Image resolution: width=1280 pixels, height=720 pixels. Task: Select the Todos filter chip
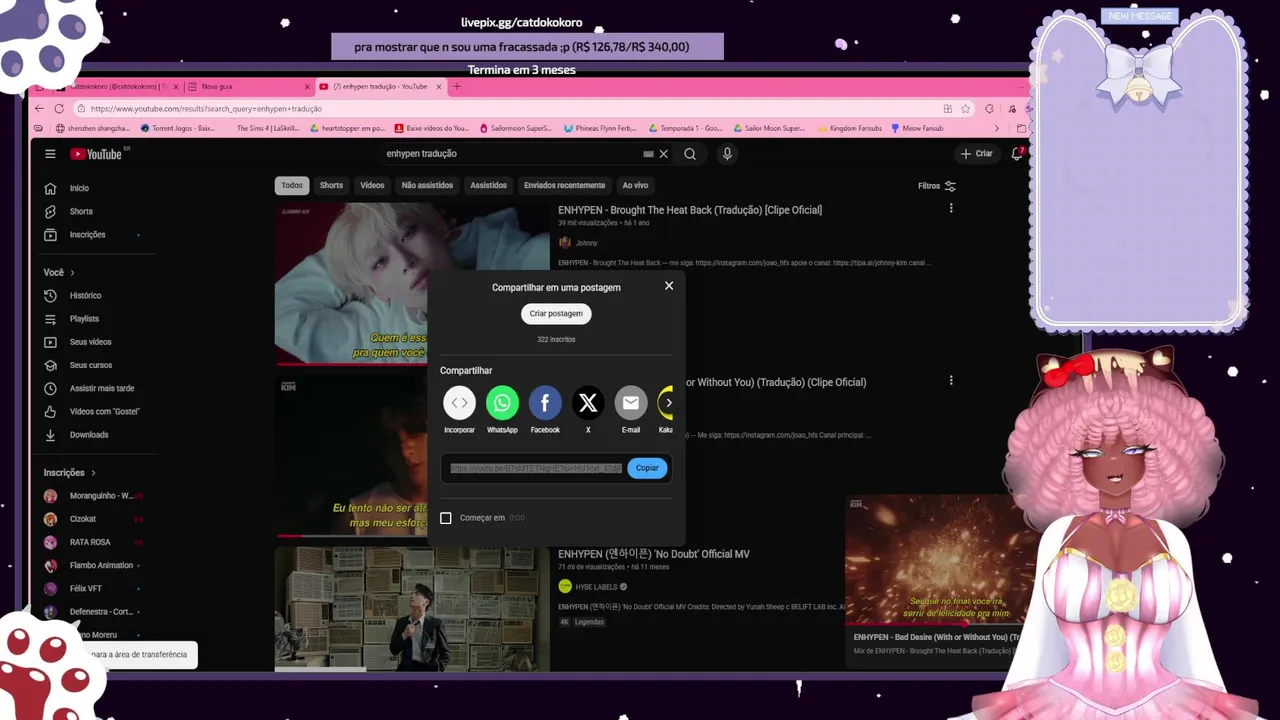point(292,185)
